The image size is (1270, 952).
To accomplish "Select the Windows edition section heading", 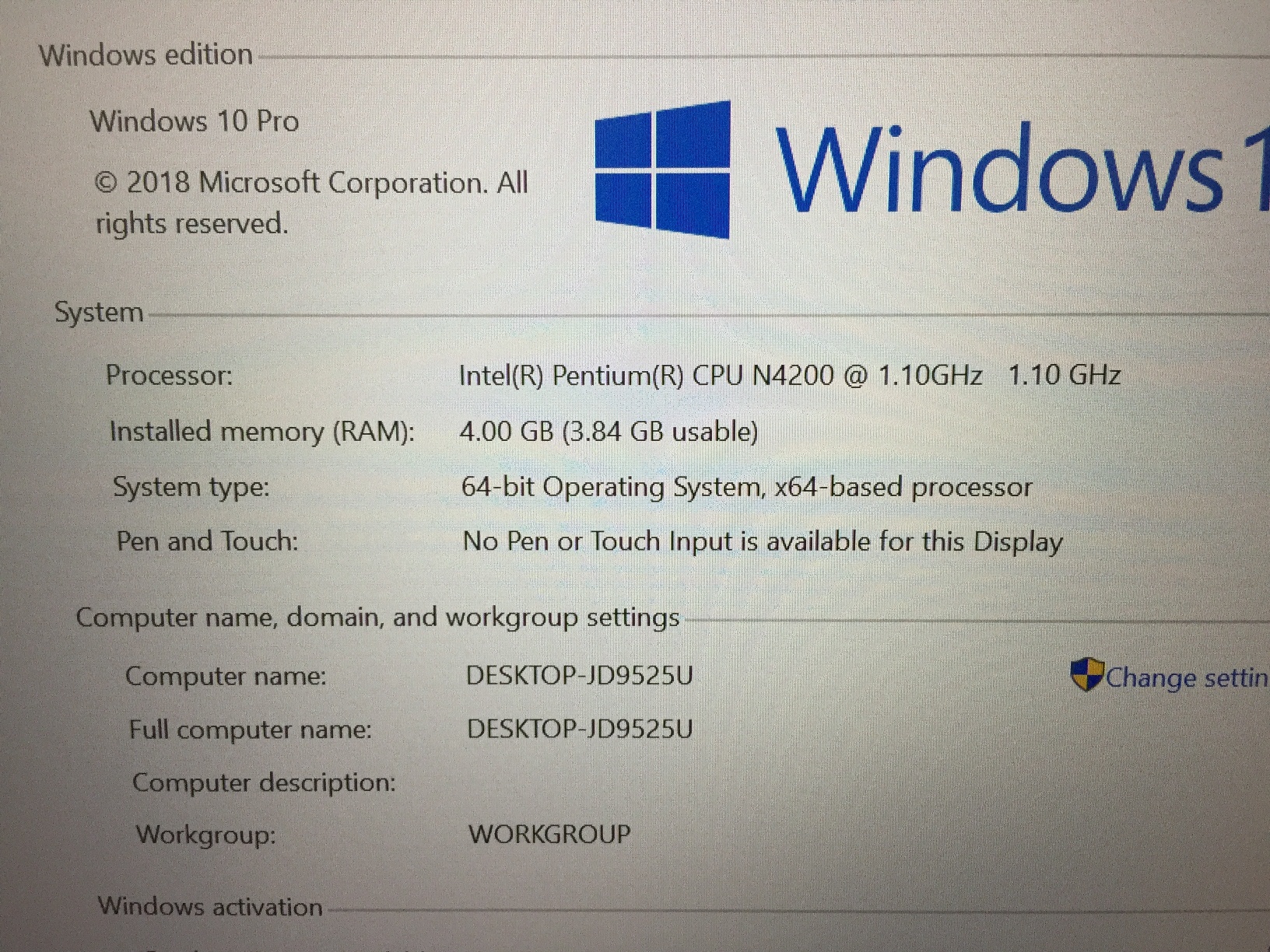I will (146, 55).
